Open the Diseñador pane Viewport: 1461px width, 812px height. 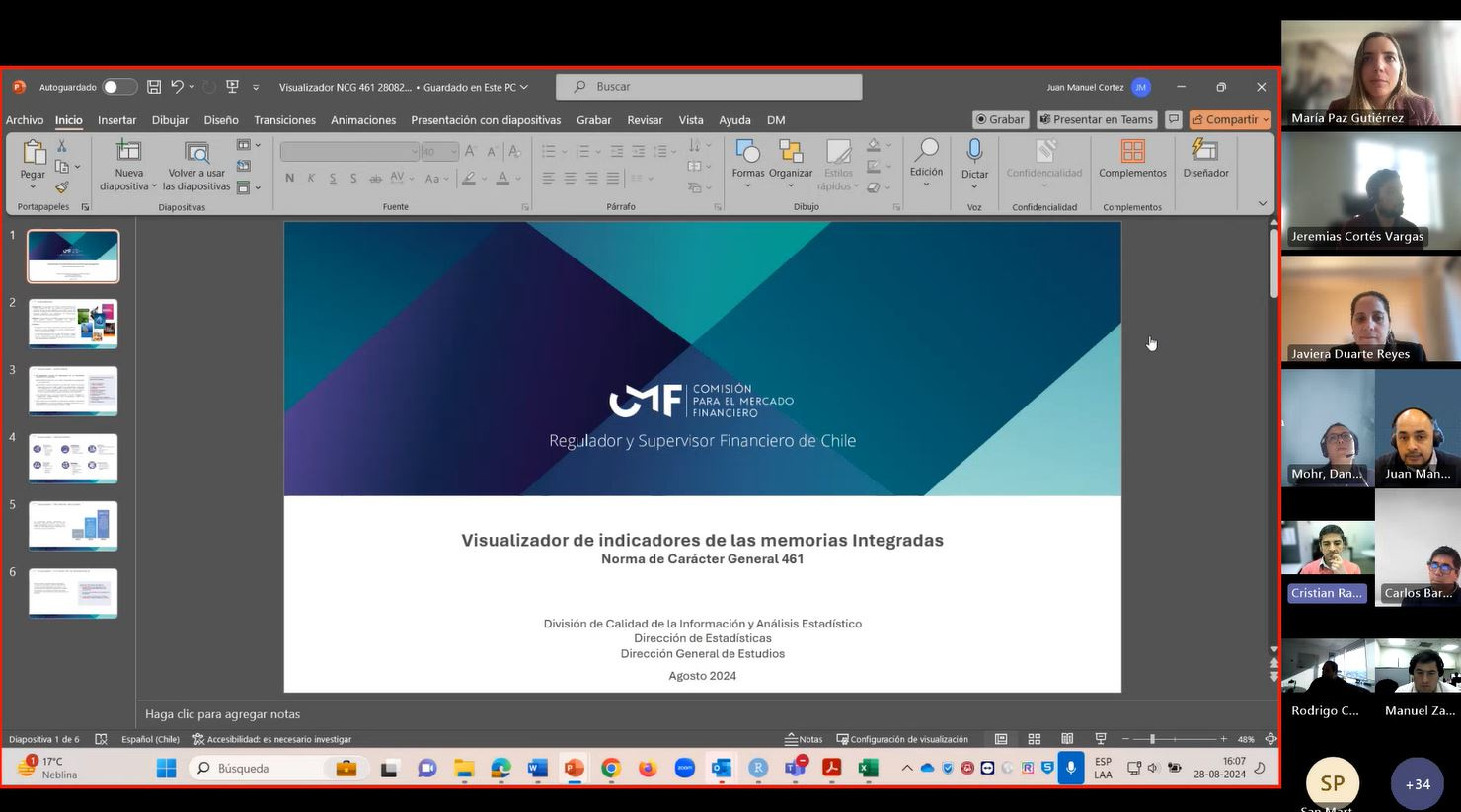tap(1205, 159)
